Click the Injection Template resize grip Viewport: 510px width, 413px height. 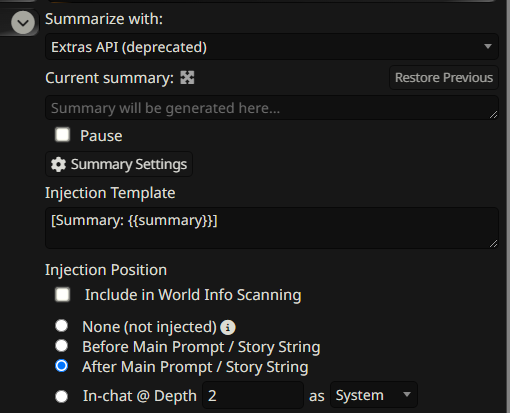tap(494, 244)
